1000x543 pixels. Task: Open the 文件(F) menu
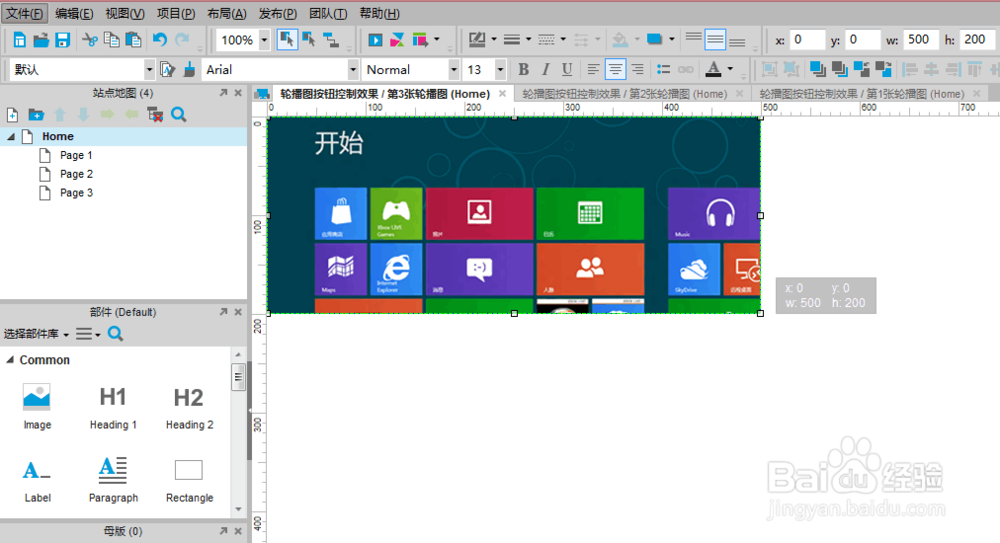tap(25, 13)
